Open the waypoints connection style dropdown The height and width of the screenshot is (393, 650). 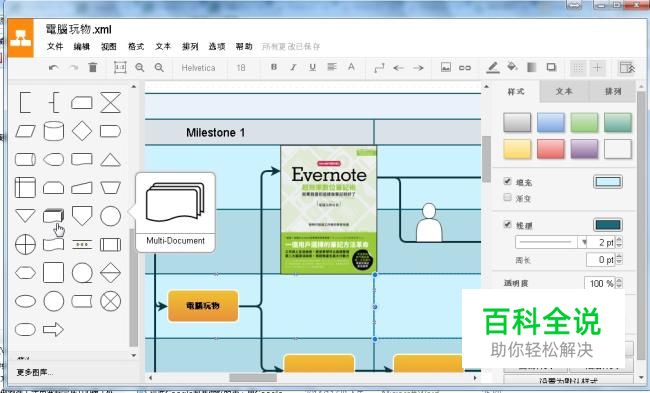[x=379, y=68]
